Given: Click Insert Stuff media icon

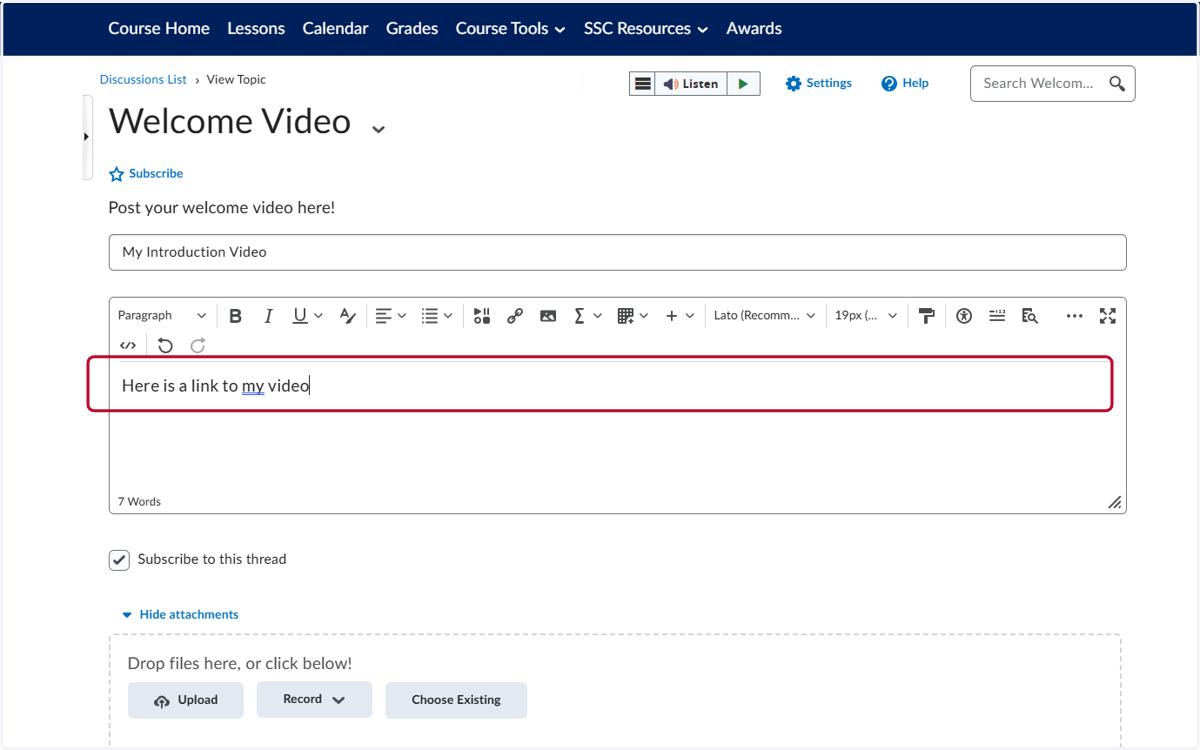Looking at the screenshot, I should click(x=482, y=316).
